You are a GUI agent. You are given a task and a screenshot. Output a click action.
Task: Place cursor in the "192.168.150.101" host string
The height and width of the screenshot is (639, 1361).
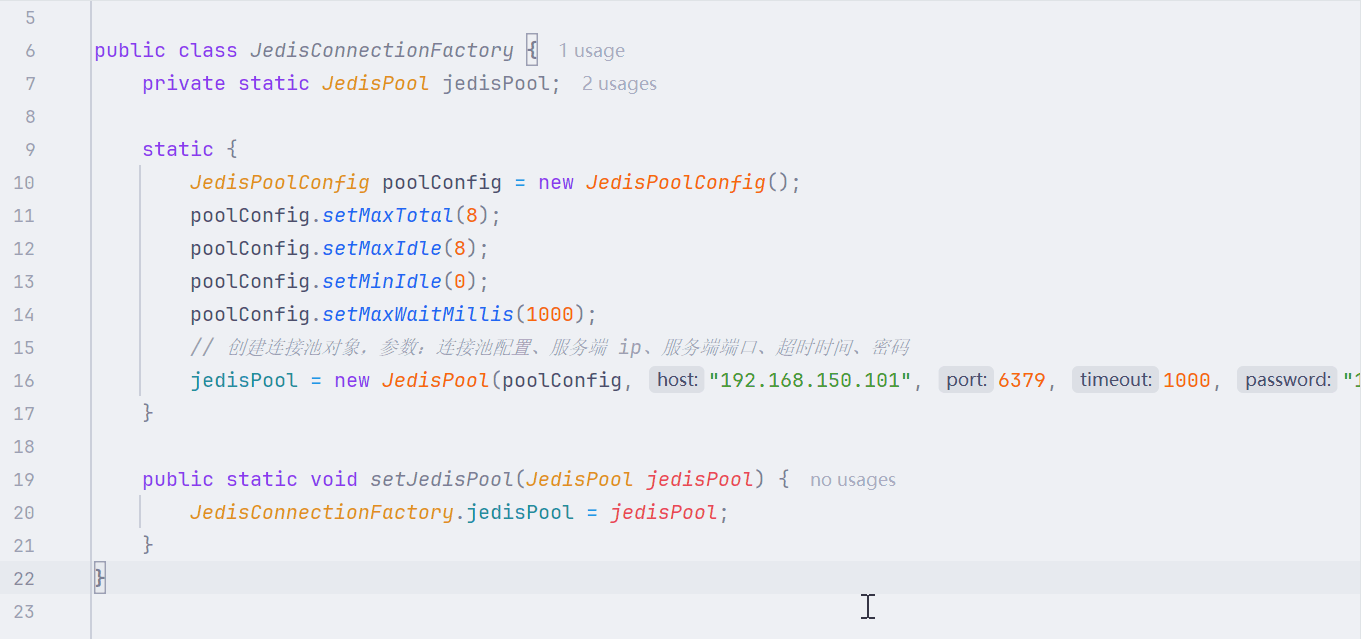[x=810, y=380]
